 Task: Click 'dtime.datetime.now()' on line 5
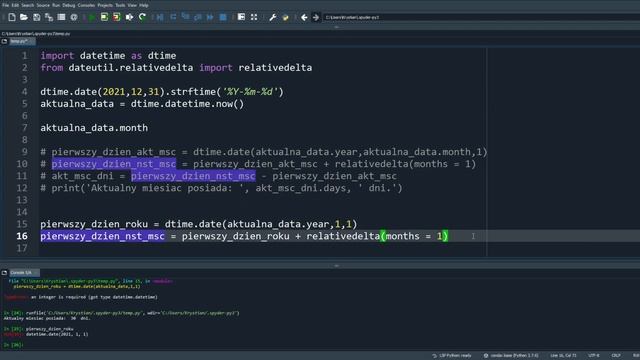pos(187,104)
